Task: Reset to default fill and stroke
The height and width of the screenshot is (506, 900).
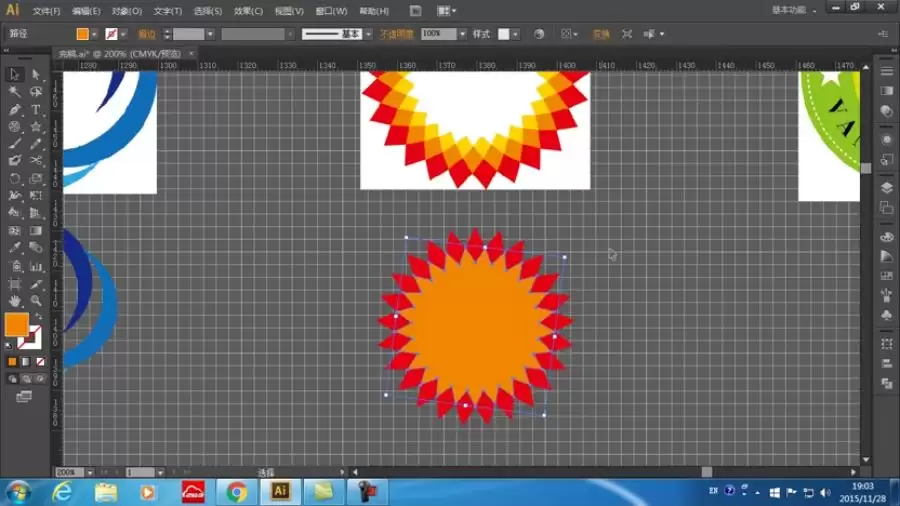Action: (8, 345)
